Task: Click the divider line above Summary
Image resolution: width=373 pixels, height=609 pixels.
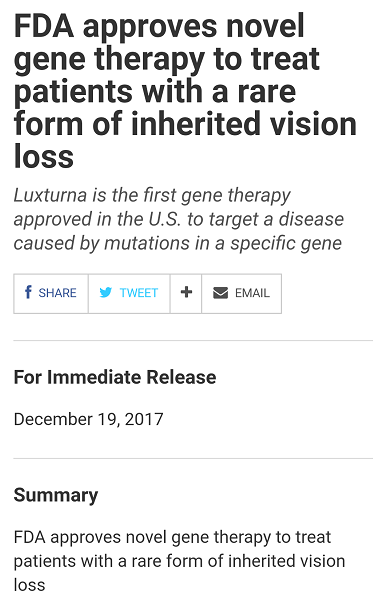Action: coord(193,458)
